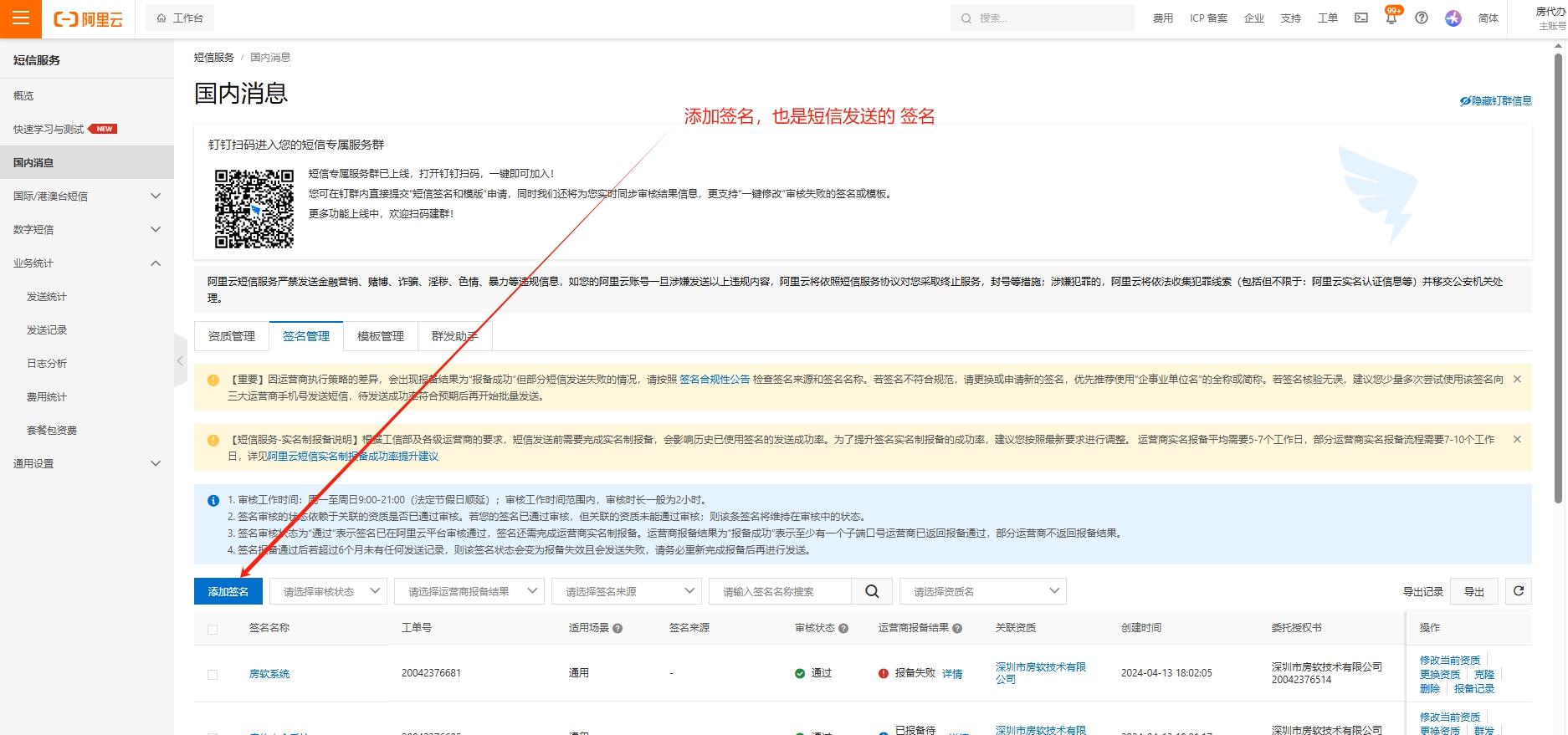Click the refresh table icon
Screen dimensions: 1568x735
(x=1519, y=591)
